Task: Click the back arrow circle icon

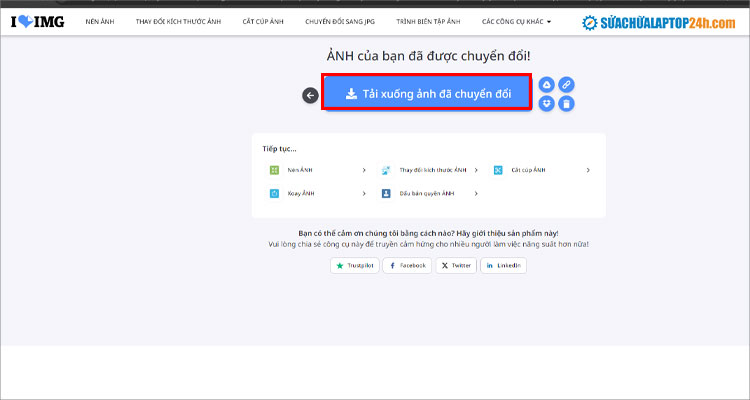Action: tap(310, 95)
